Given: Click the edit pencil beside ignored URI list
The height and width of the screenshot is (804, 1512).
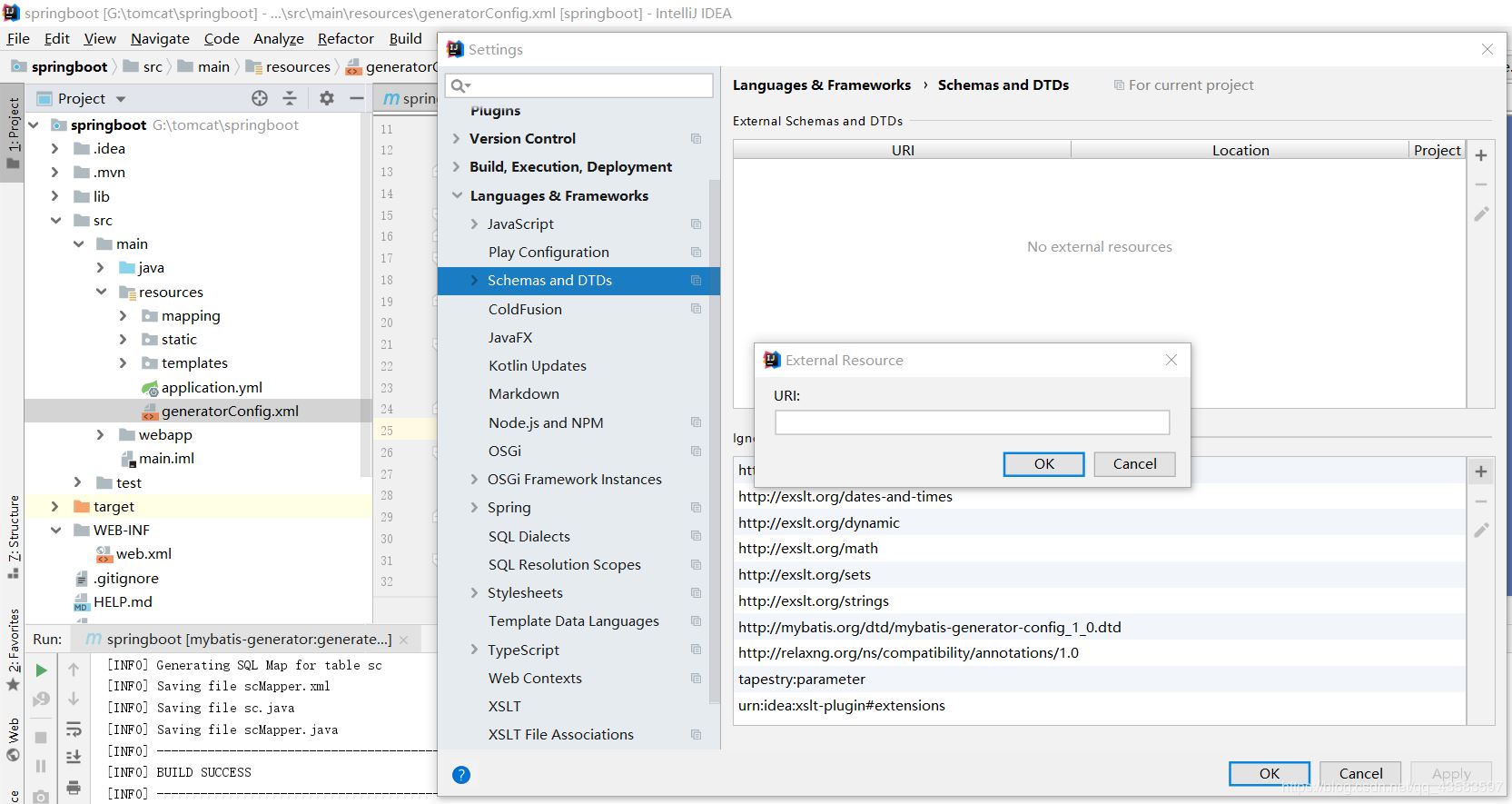Looking at the screenshot, I should (x=1481, y=530).
